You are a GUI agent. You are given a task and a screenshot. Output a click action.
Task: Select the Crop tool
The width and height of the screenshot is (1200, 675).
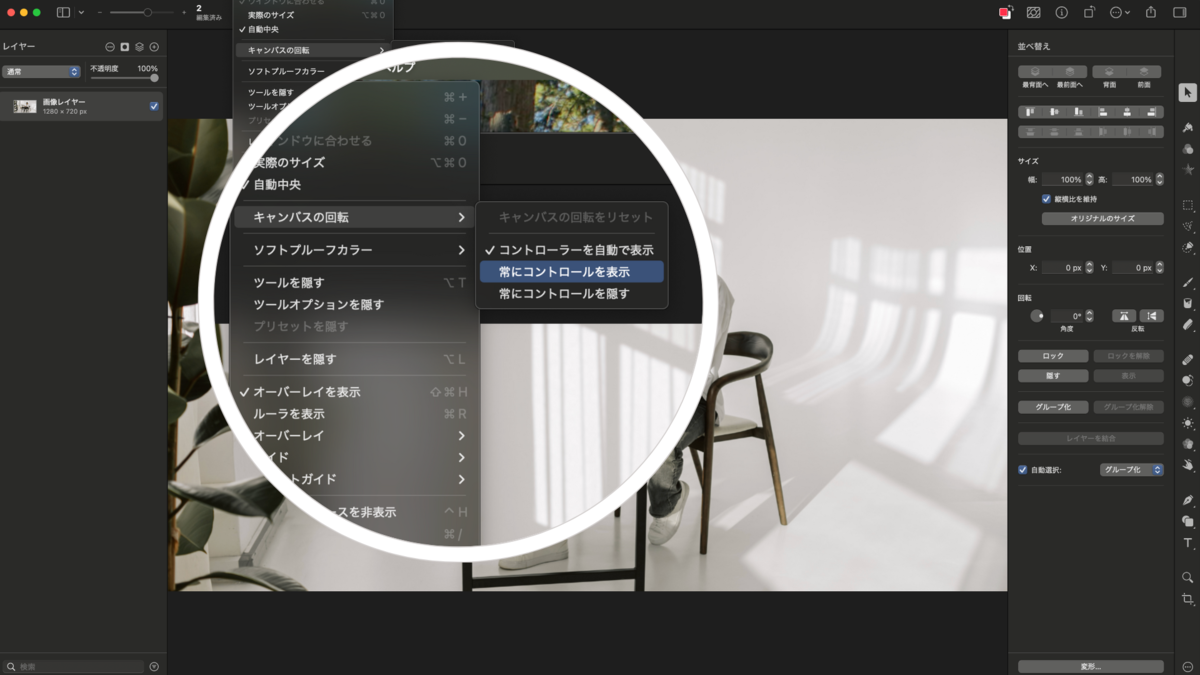[1187, 599]
